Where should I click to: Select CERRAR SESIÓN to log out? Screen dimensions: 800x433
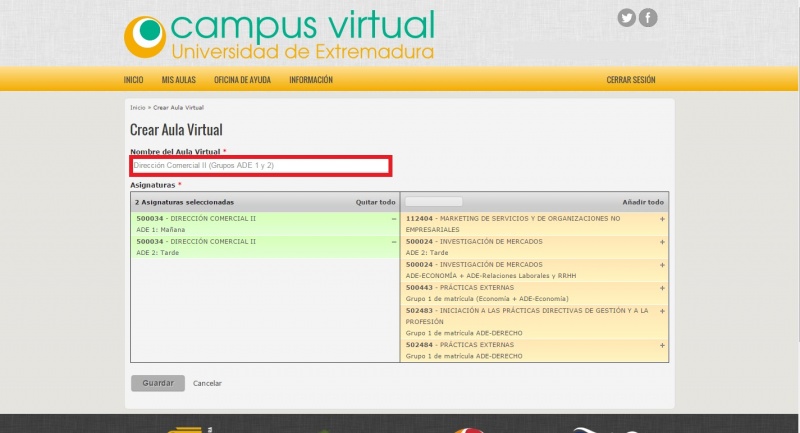pyautogui.click(x=631, y=80)
